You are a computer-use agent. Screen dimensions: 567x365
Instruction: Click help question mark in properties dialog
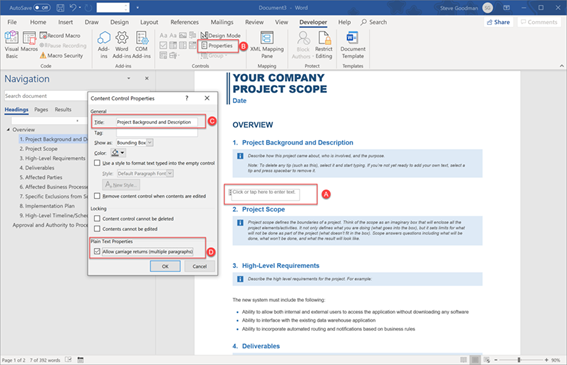point(187,98)
